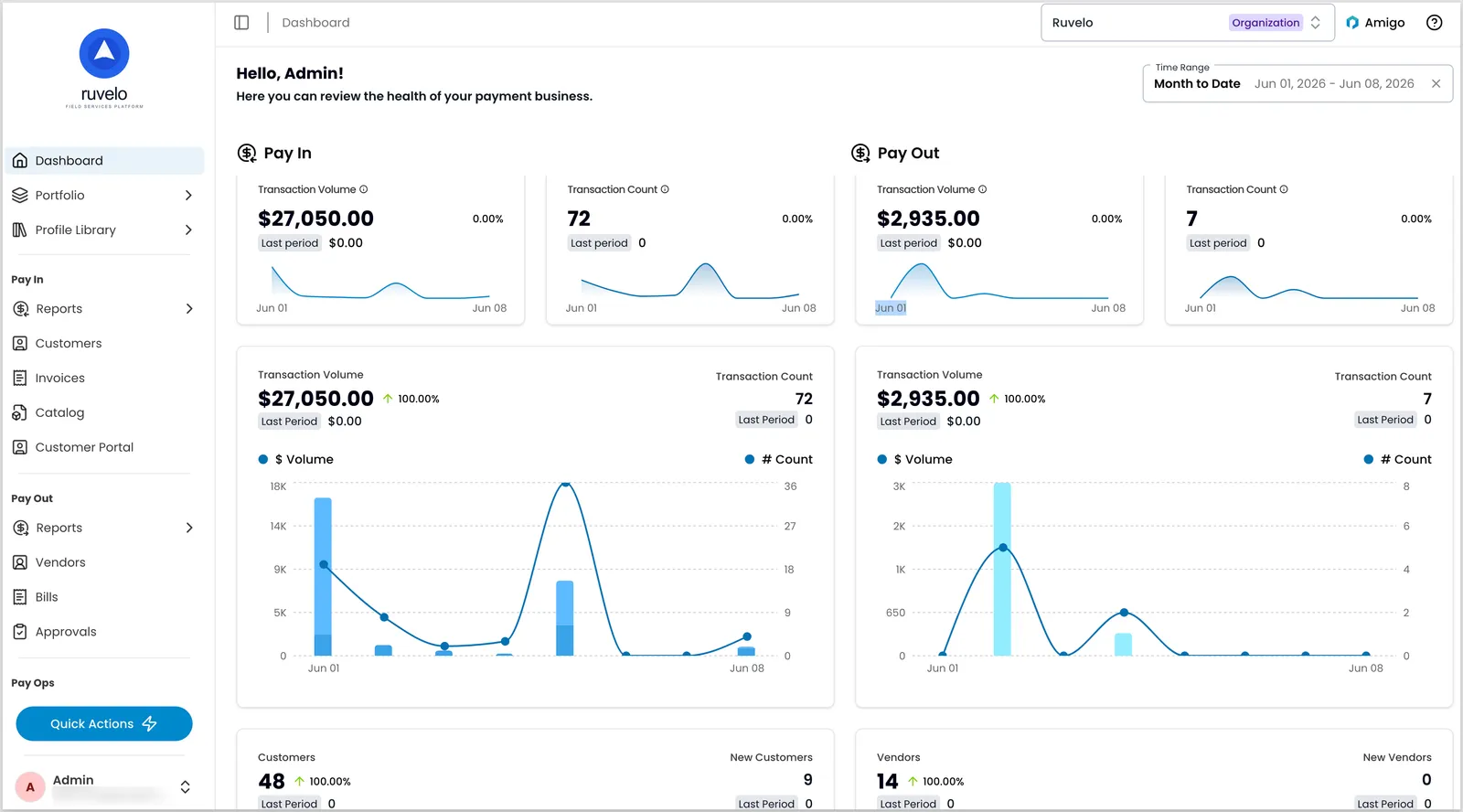Click the Ruvelo logo
Image resolution: width=1463 pixels, height=812 pixels.
click(x=104, y=68)
